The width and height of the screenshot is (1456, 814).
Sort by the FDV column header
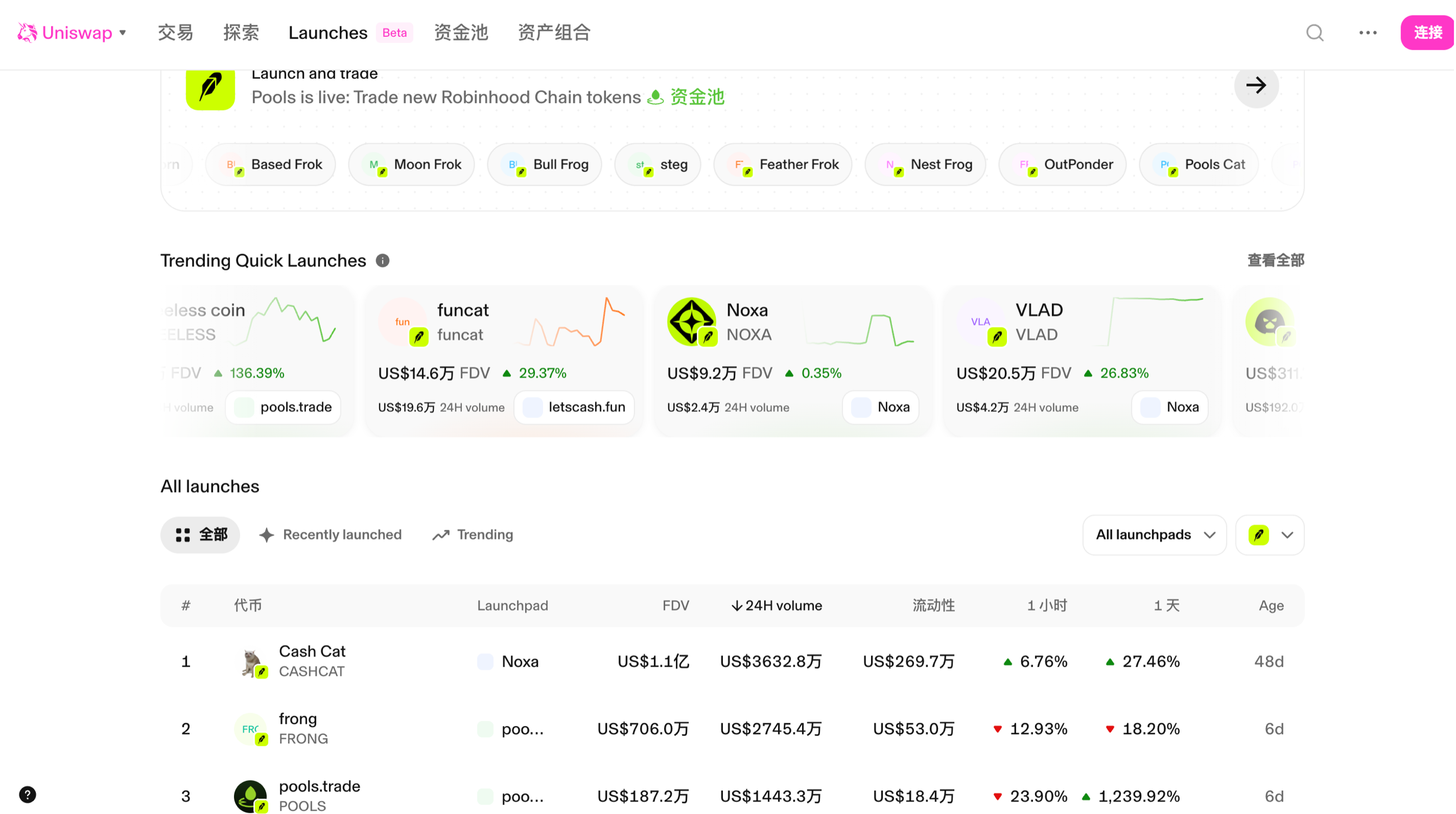coord(677,606)
